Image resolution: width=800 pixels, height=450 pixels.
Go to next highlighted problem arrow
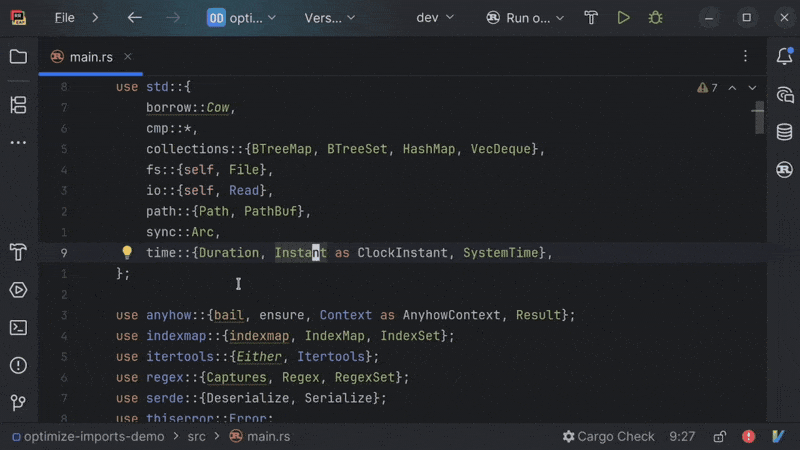752,88
